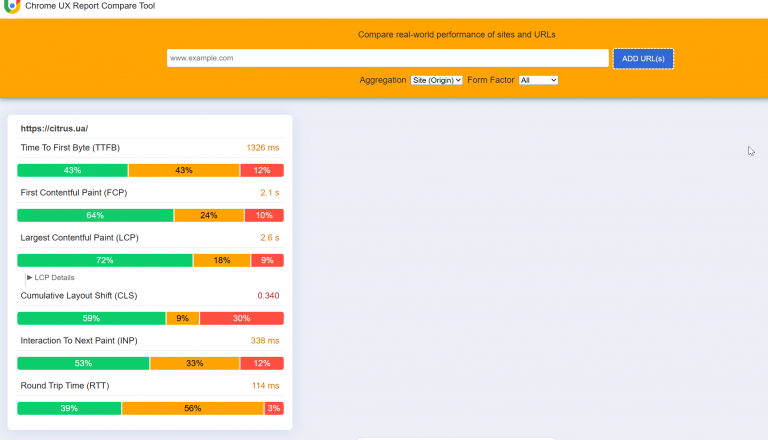Viewport: 768px width, 440px height.
Task: Click orange 33% segment of INP bar
Action: (194, 363)
